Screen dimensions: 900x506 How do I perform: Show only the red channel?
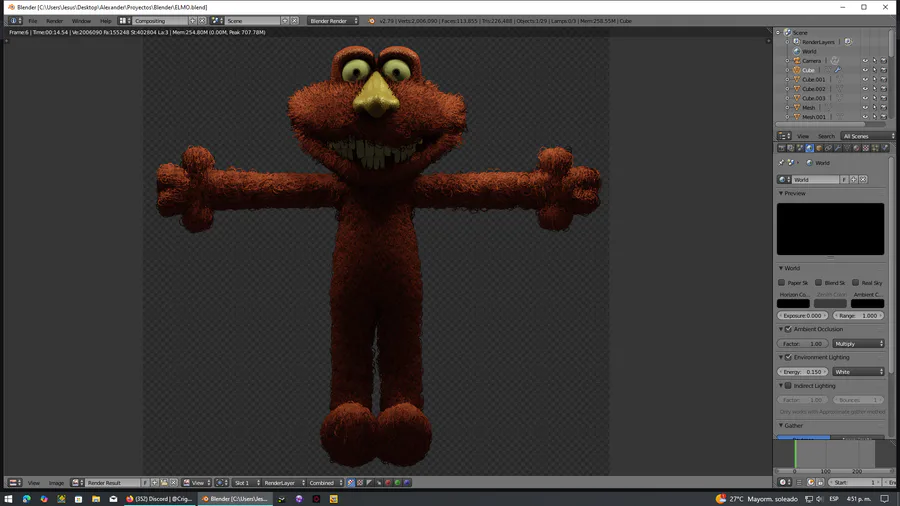pyautogui.click(x=388, y=482)
